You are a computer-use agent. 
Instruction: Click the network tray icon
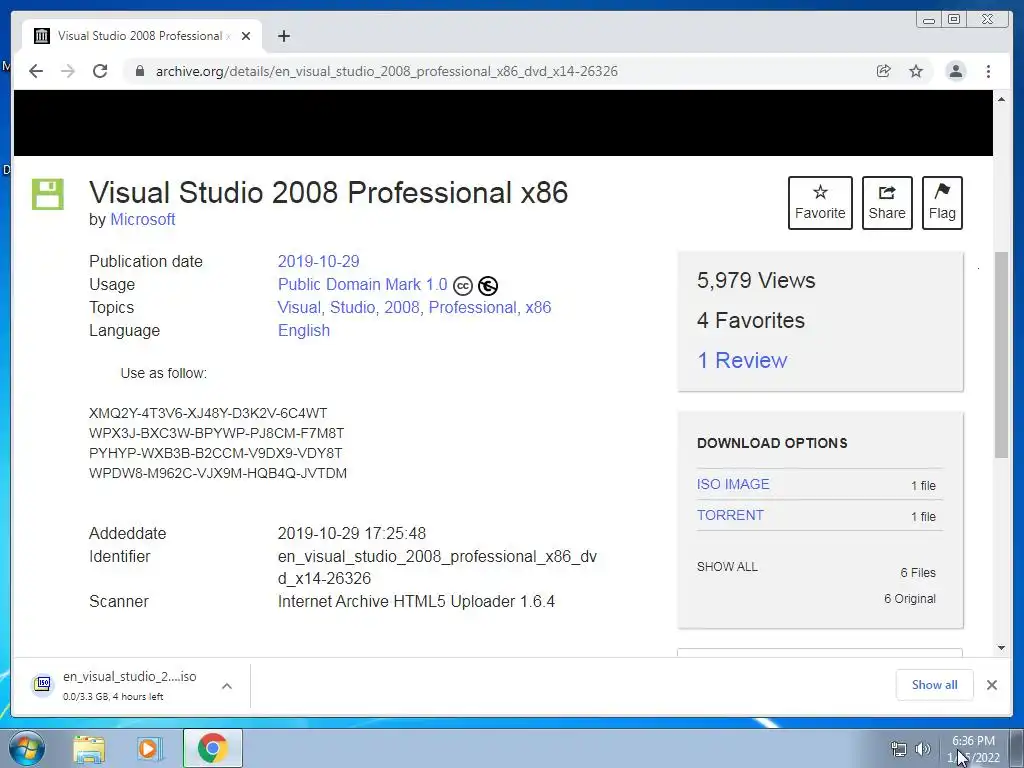point(899,749)
